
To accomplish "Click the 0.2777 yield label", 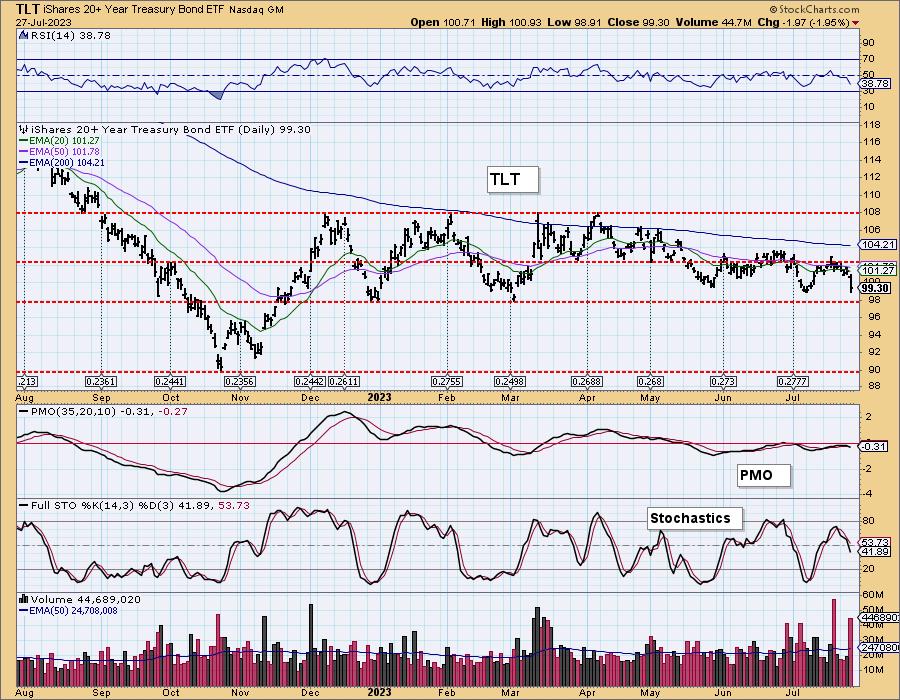I will pos(793,382).
